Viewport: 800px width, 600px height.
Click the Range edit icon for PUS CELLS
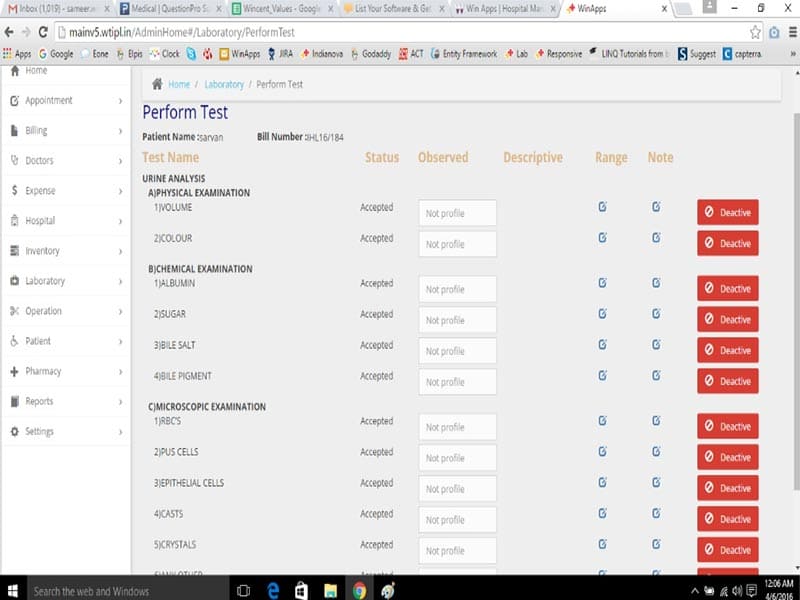[603, 452]
